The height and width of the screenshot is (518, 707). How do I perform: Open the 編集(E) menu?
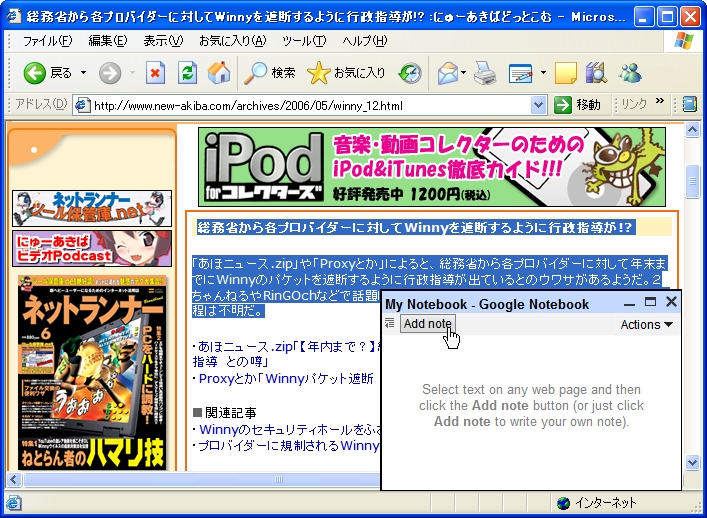coord(108,41)
